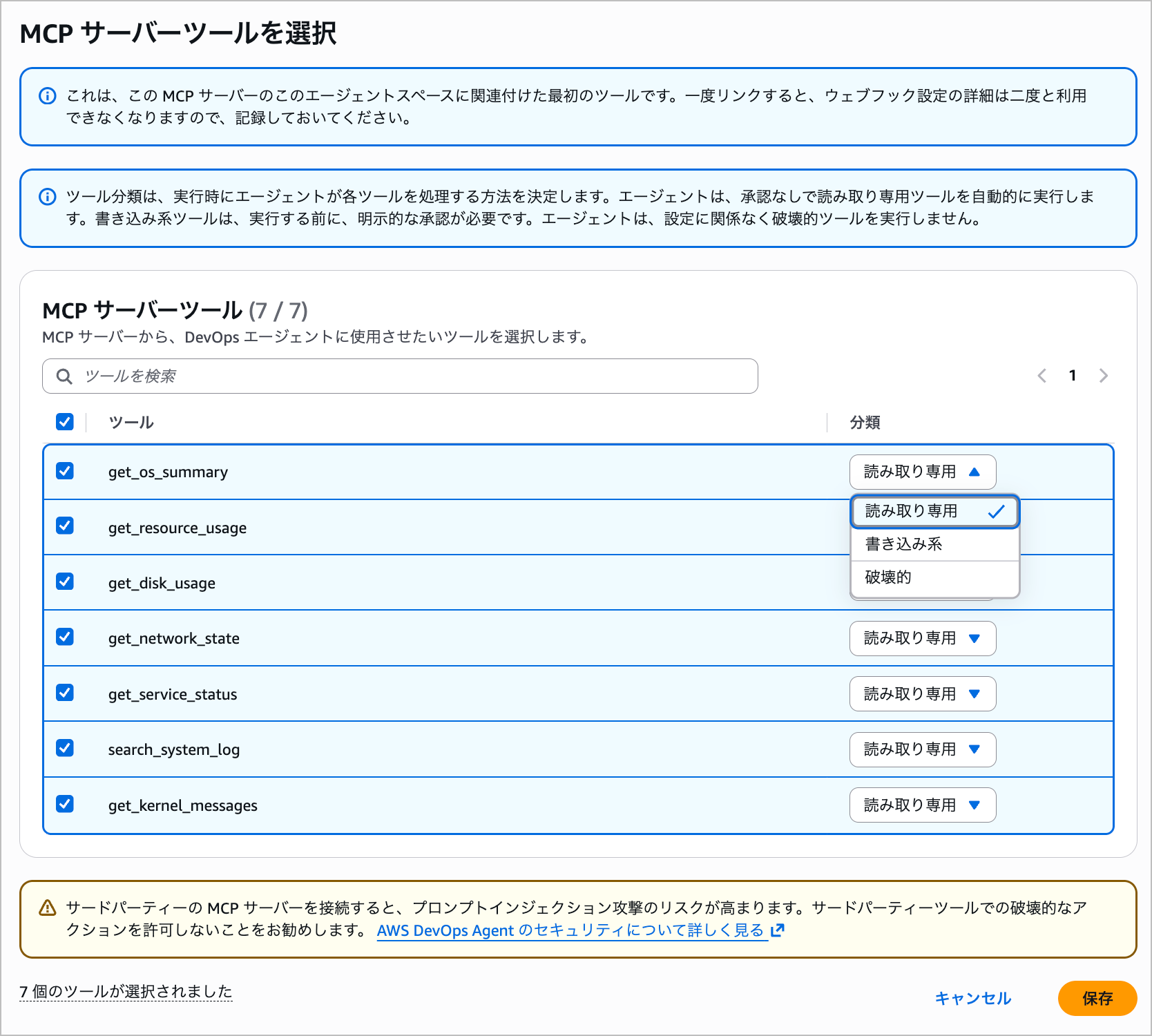Screen dimensions: 1152x1036
Task: Open the get_service_status classification dropdown
Action: tap(923, 693)
